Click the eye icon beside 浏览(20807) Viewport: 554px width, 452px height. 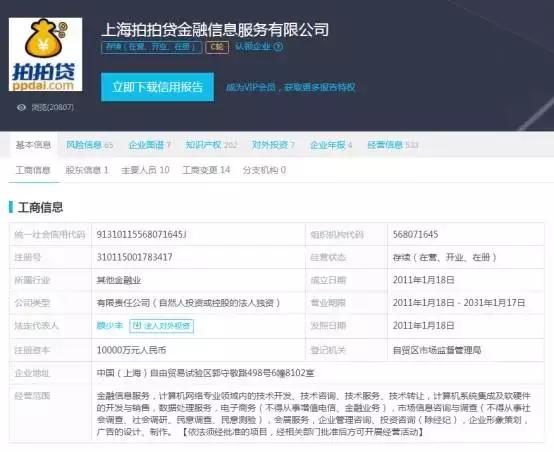21,107
